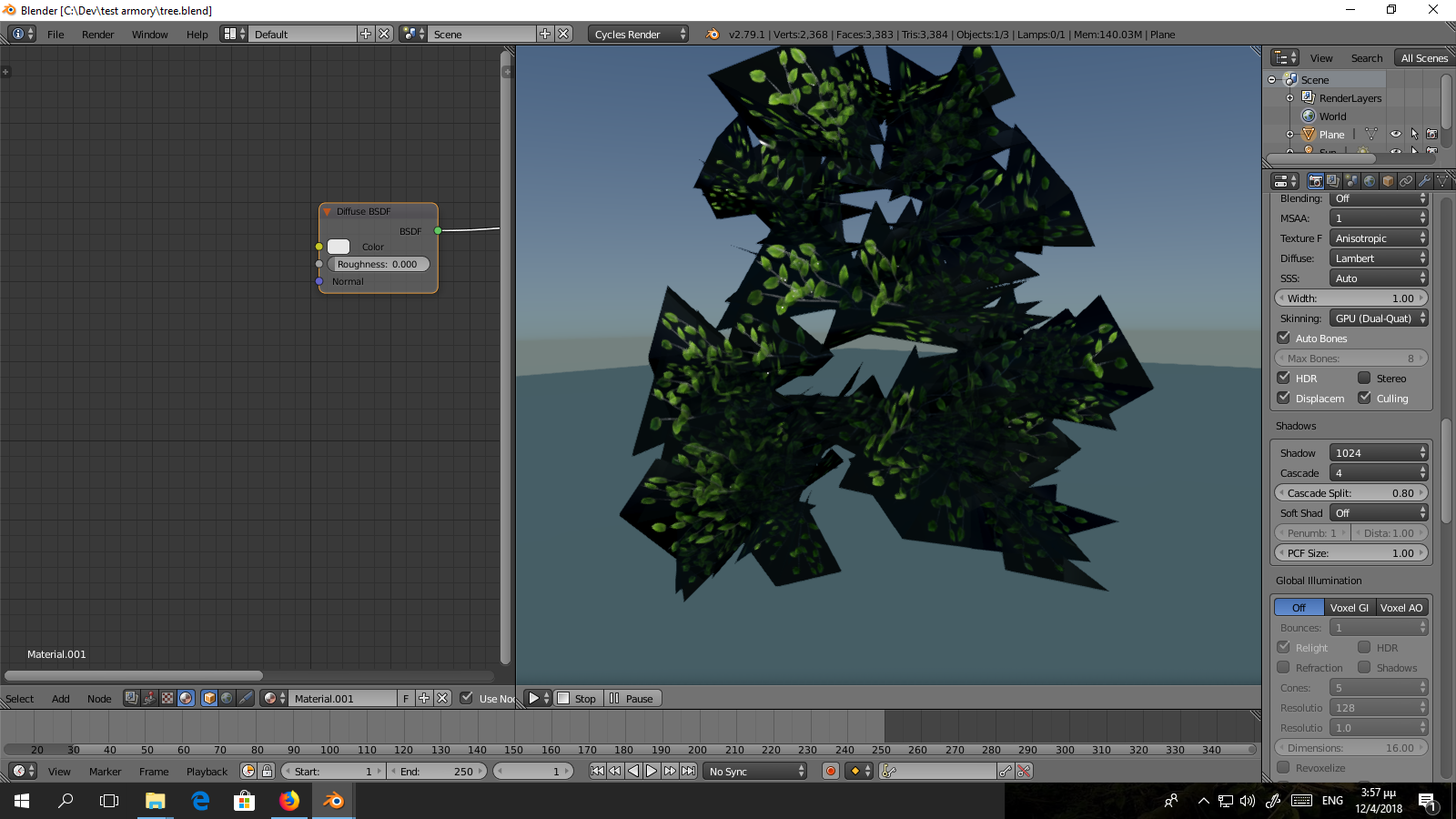Viewport: 1456px width, 819px height.
Task: Disable the Culling checkbox
Action: [x=1364, y=397]
